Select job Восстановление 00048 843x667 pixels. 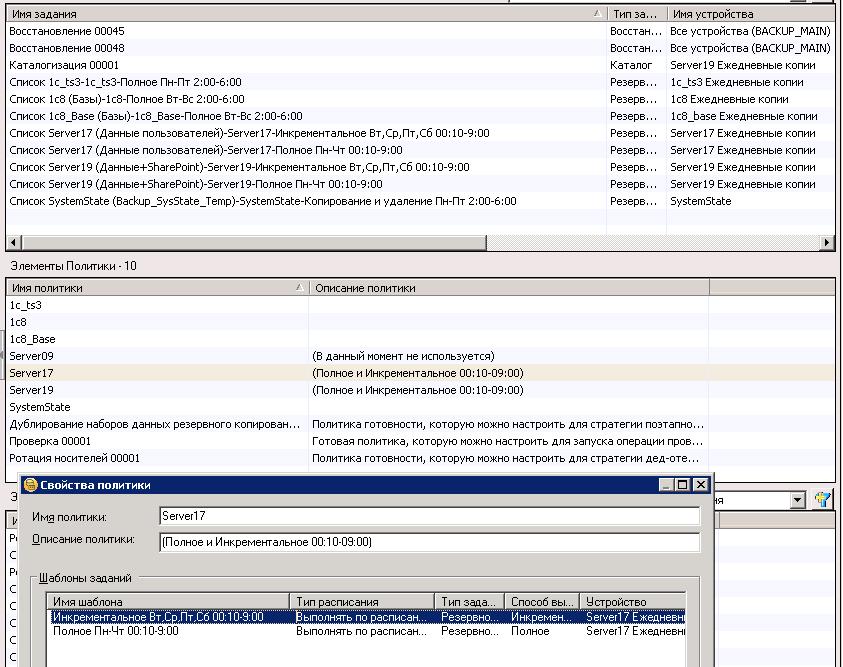[x=67, y=48]
